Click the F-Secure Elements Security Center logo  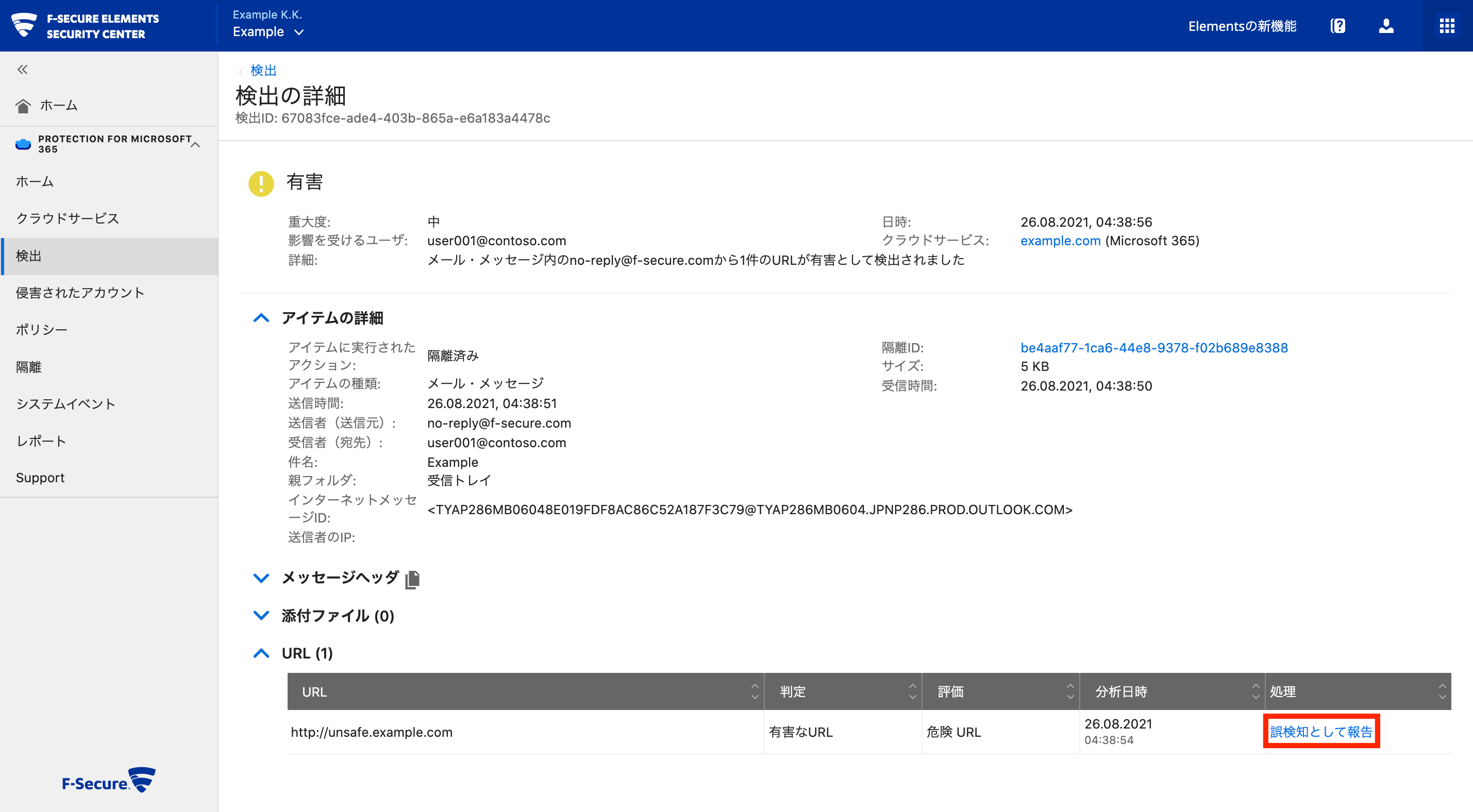(85, 26)
